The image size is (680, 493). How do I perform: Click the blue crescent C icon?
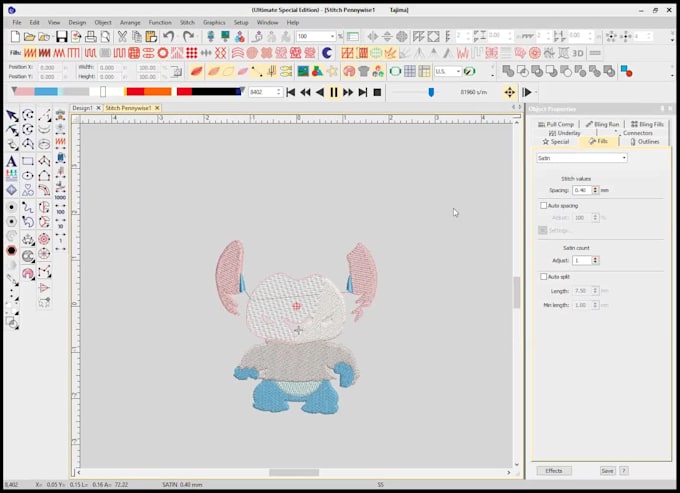tap(327, 53)
